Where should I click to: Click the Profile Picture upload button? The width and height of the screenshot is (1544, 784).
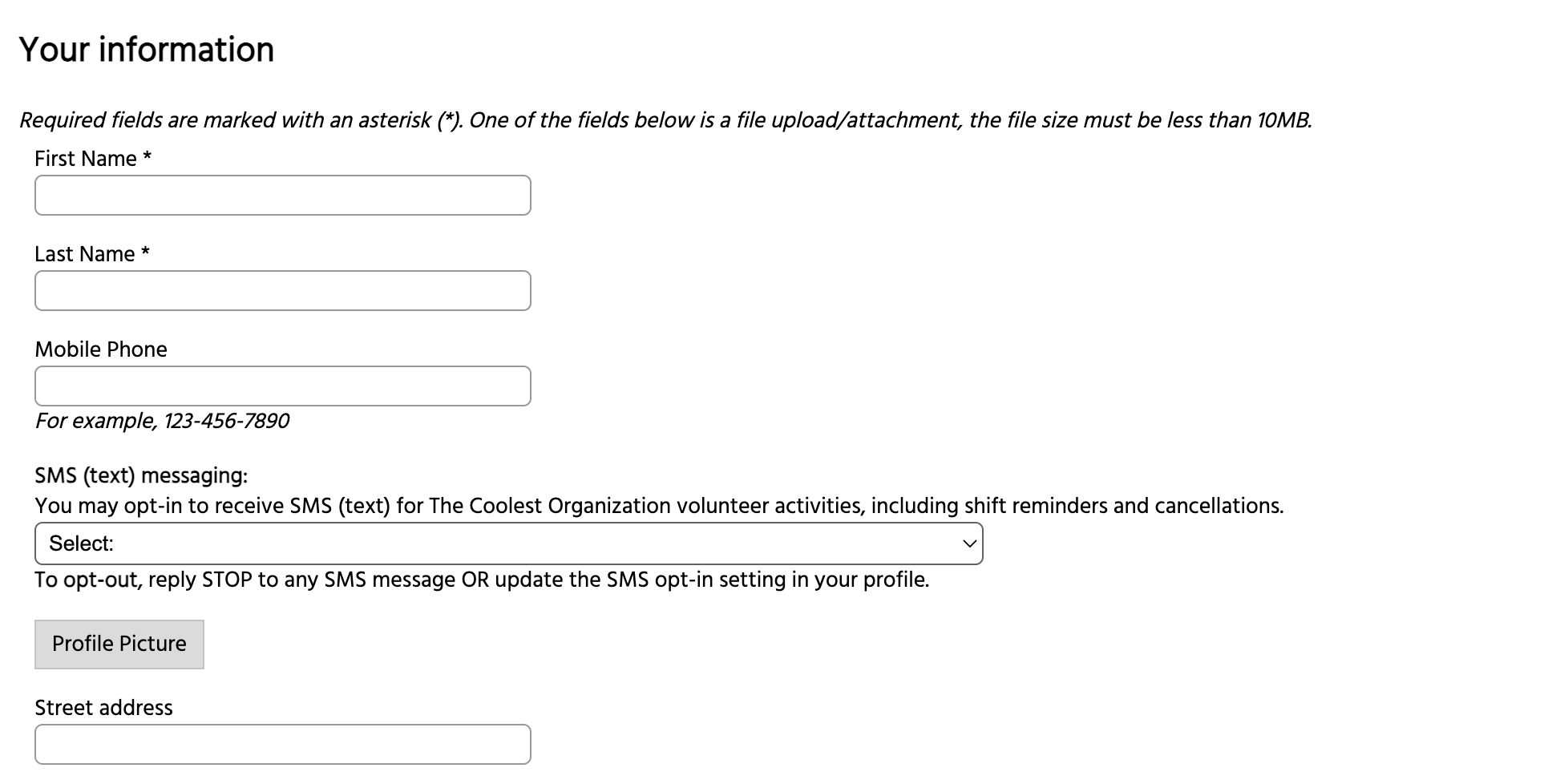click(119, 645)
